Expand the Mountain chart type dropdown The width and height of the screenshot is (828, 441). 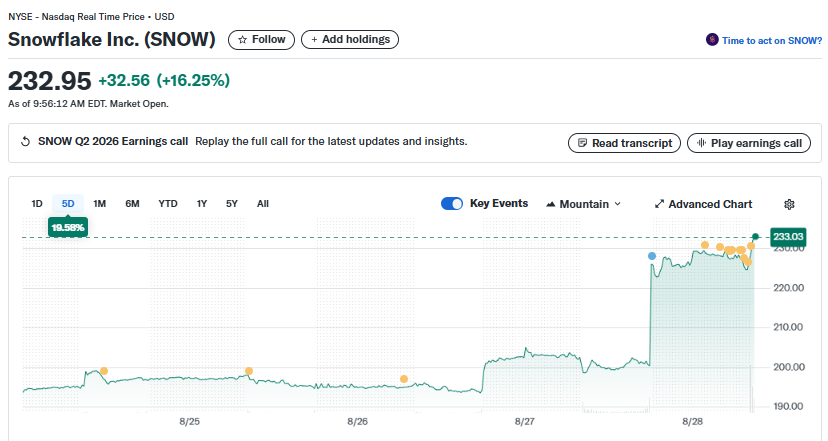[584, 204]
